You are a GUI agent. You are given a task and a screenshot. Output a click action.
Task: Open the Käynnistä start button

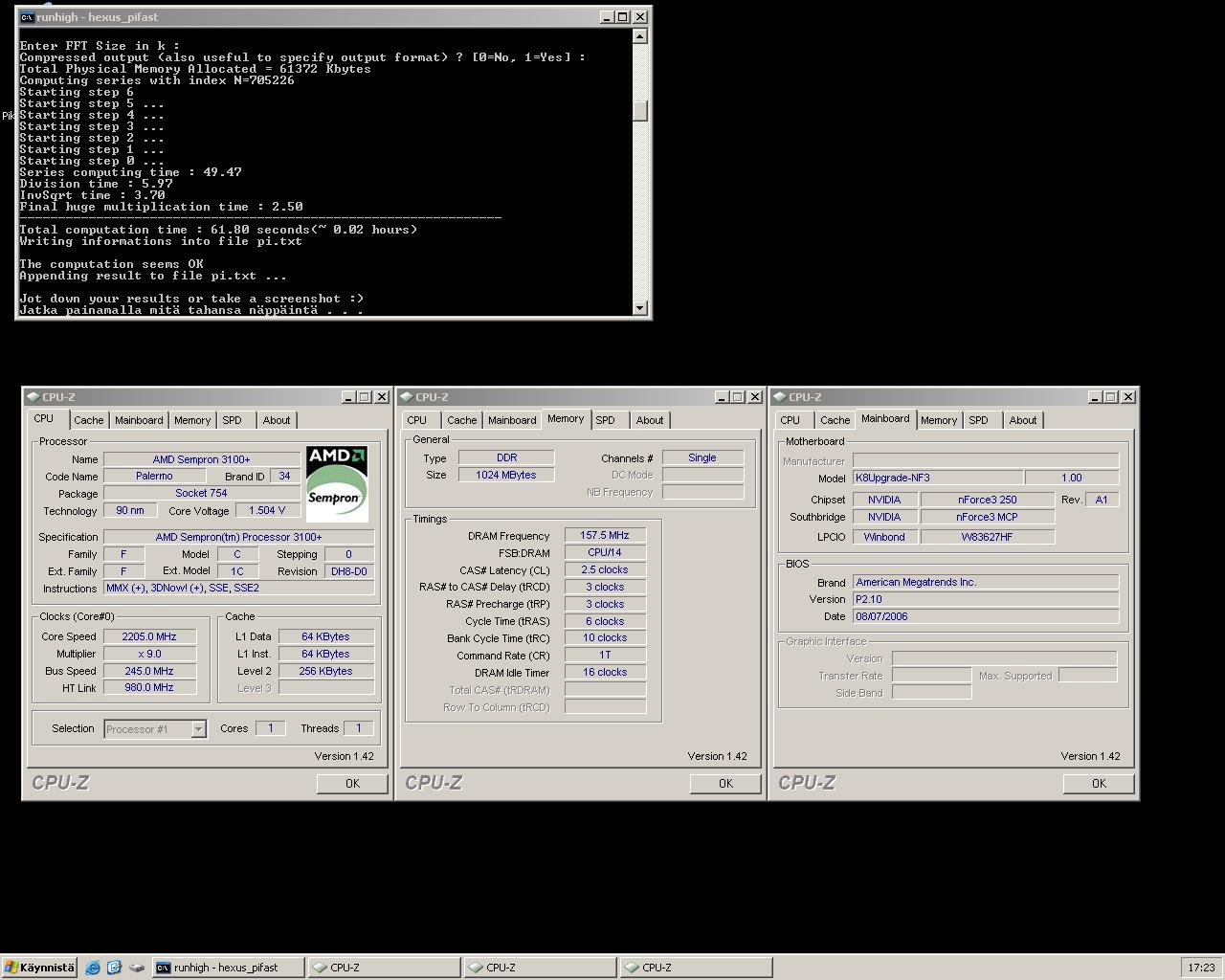tap(38, 968)
